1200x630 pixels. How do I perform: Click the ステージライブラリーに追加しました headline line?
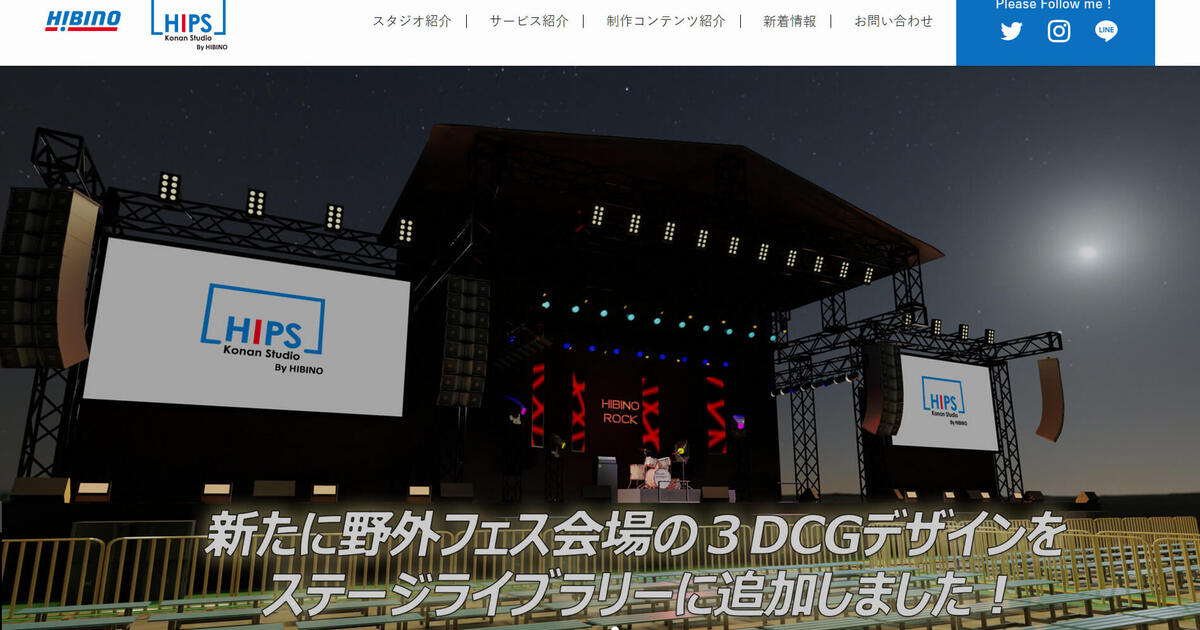[636, 597]
